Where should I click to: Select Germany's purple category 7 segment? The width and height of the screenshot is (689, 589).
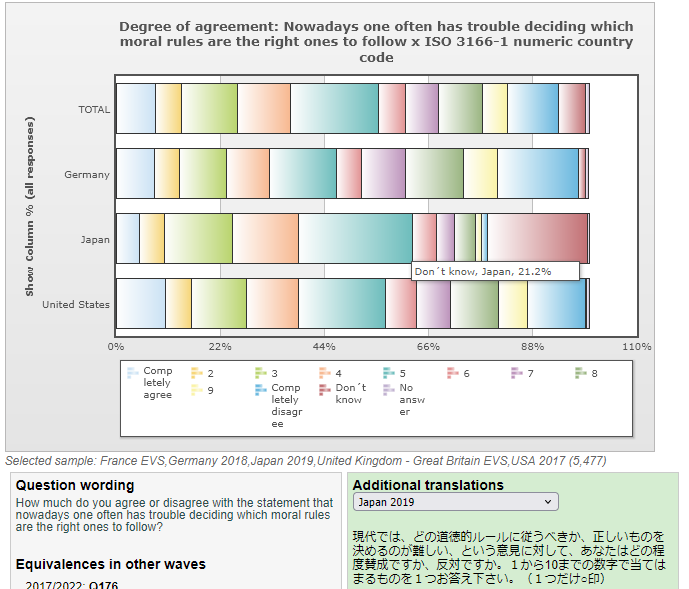383,174
